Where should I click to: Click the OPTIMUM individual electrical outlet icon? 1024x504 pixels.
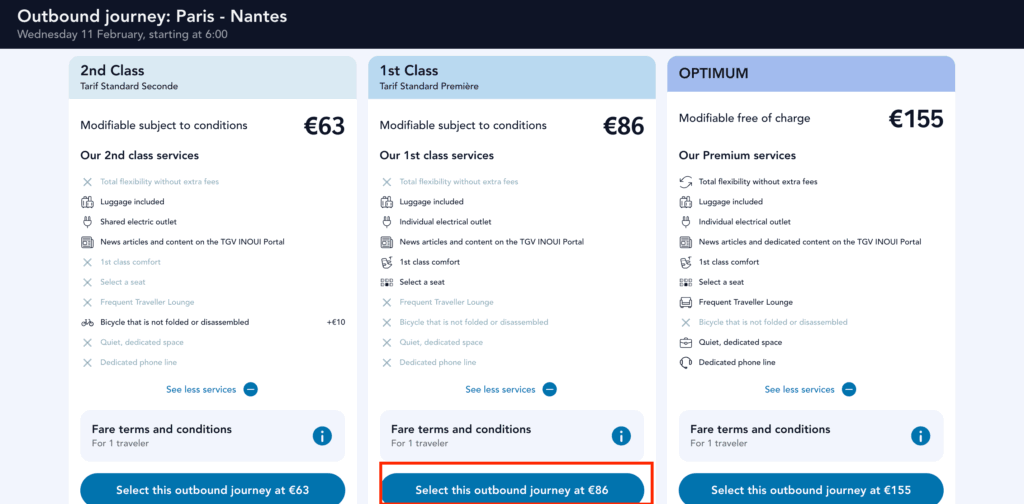pyautogui.click(x=686, y=222)
